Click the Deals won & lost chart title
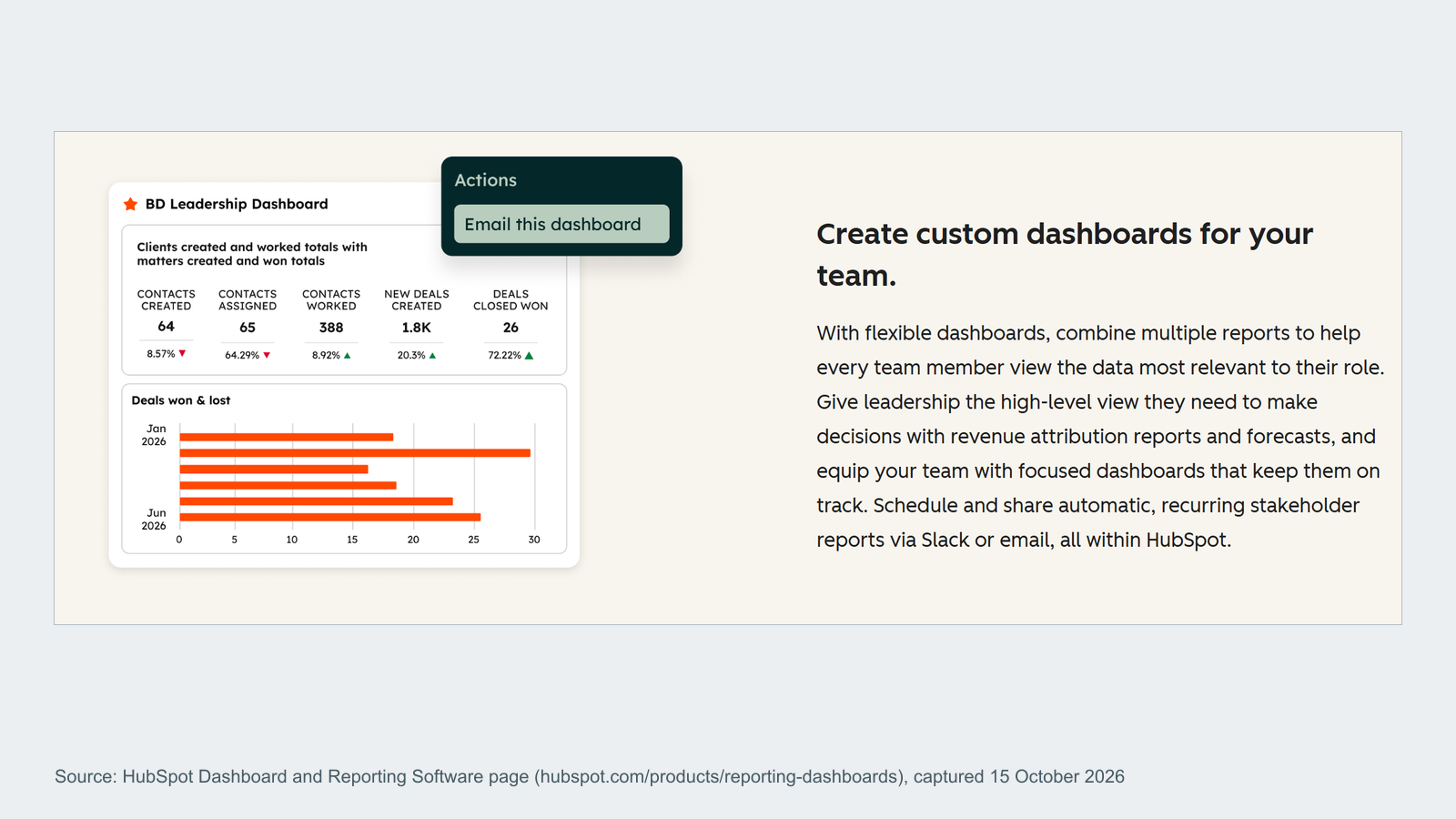Image resolution: width=1456 pixels, height=819 pixels. (x=181, y=400)
